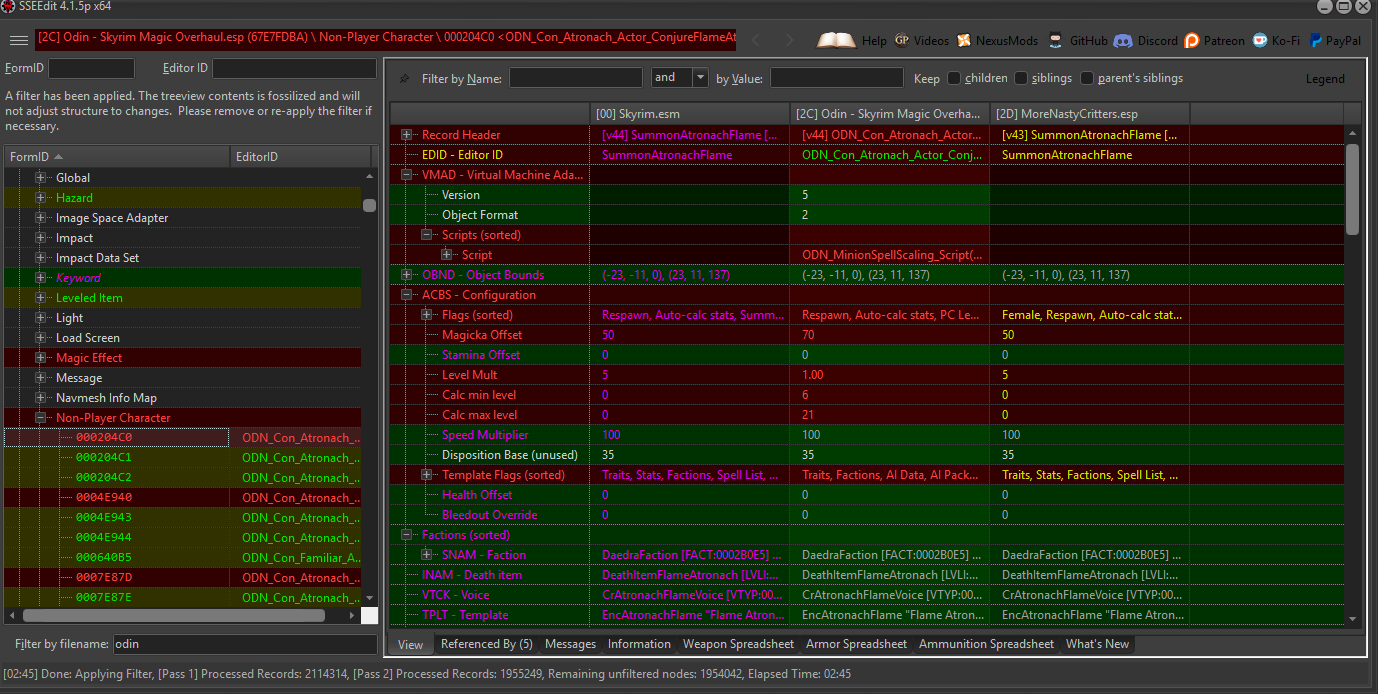The image size is (1378, 694).
Task: Click the pin icon beside Filter by Name
Action: coord(404,78)
